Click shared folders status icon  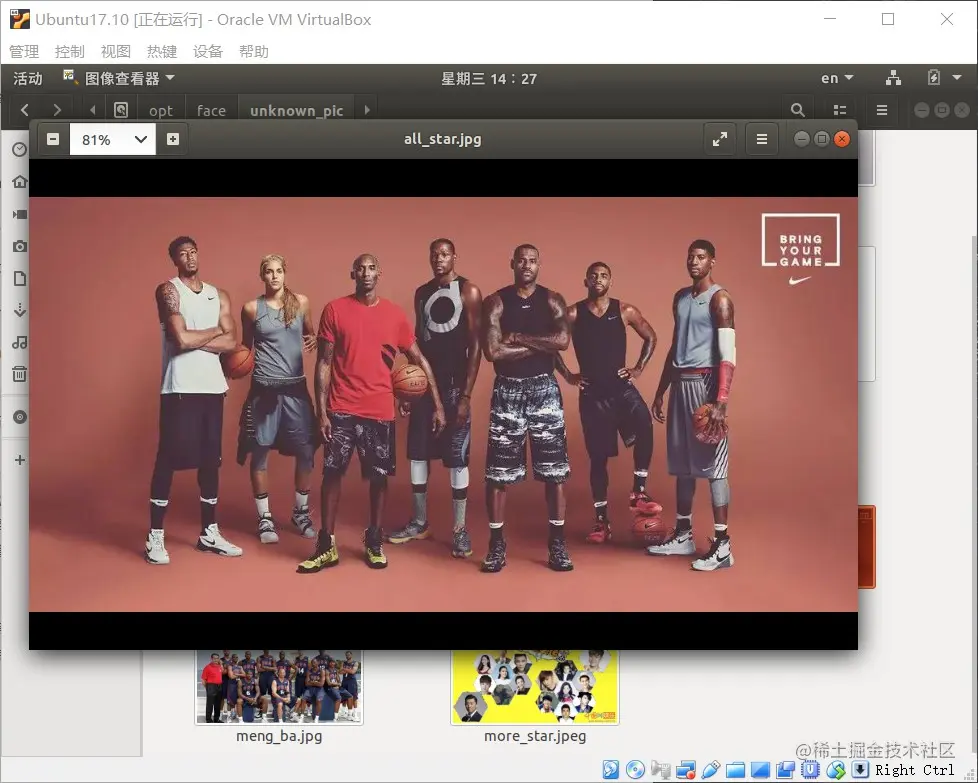coord(735,769)
